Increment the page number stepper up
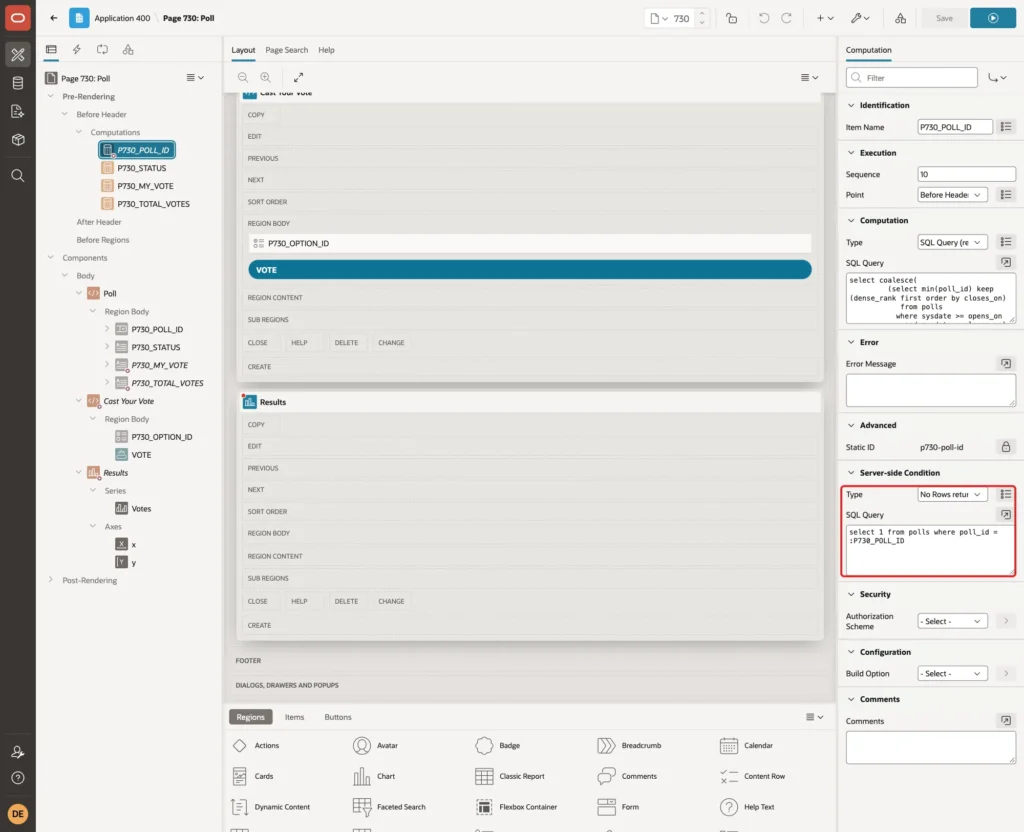The width and height of the screenshot is (1024, 832). [702, 13]
